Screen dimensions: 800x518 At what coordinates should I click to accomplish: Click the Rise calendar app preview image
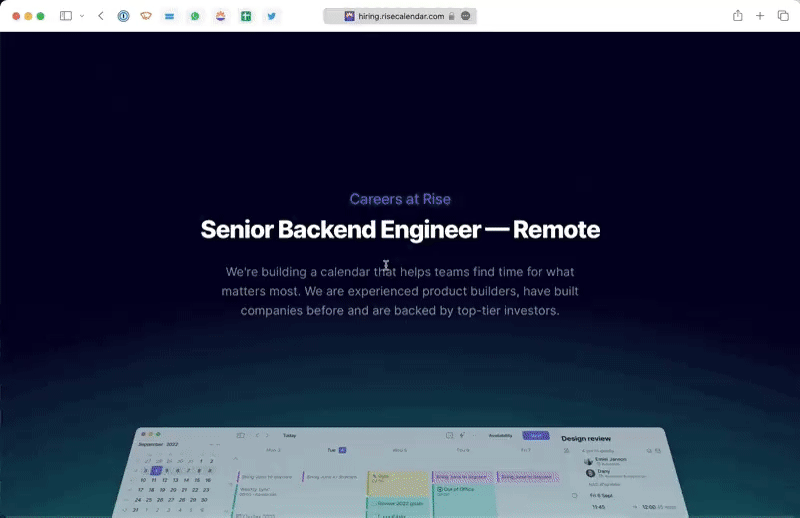400,473
